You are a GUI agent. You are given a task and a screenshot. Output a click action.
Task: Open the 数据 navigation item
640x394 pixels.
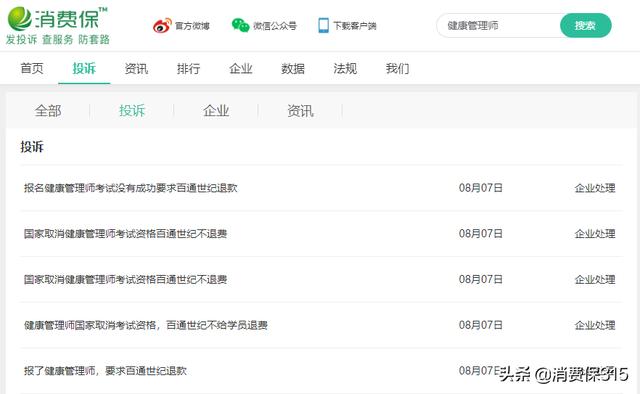pyautogui.click(x=293, y=68)
